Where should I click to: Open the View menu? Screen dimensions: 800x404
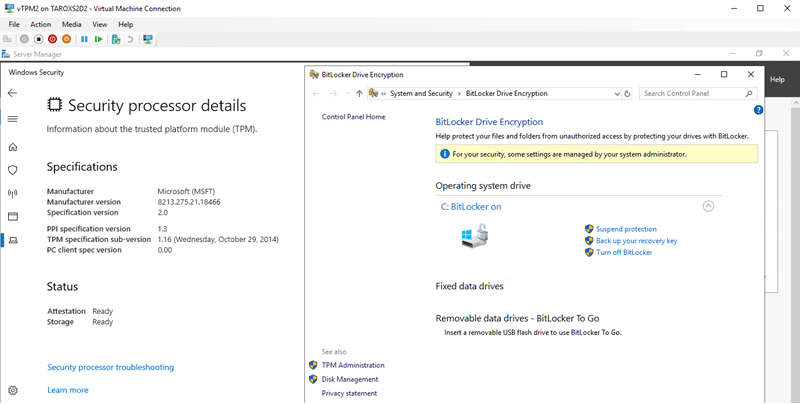(99, 24)
